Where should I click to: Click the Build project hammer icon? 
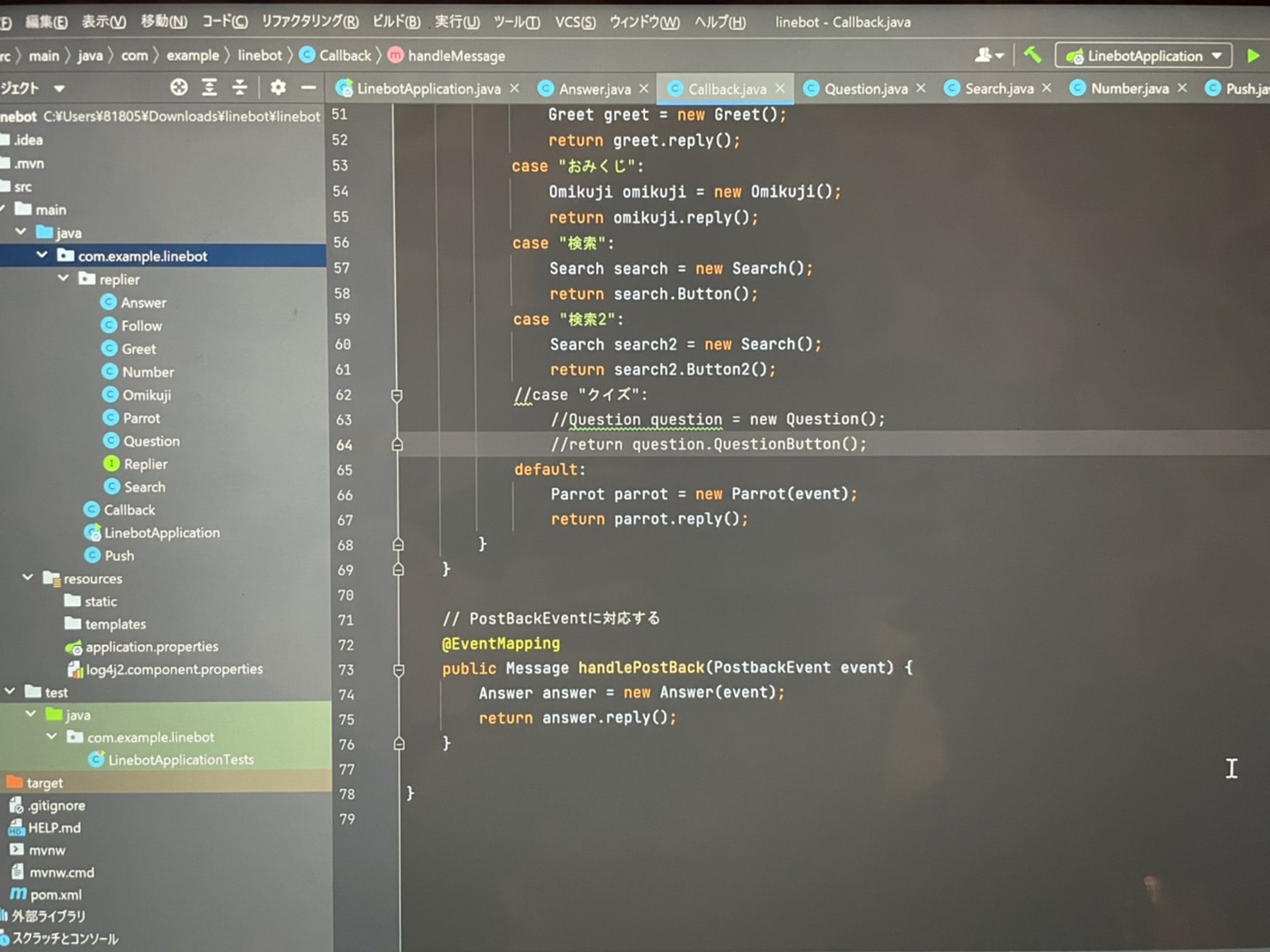1032,56
